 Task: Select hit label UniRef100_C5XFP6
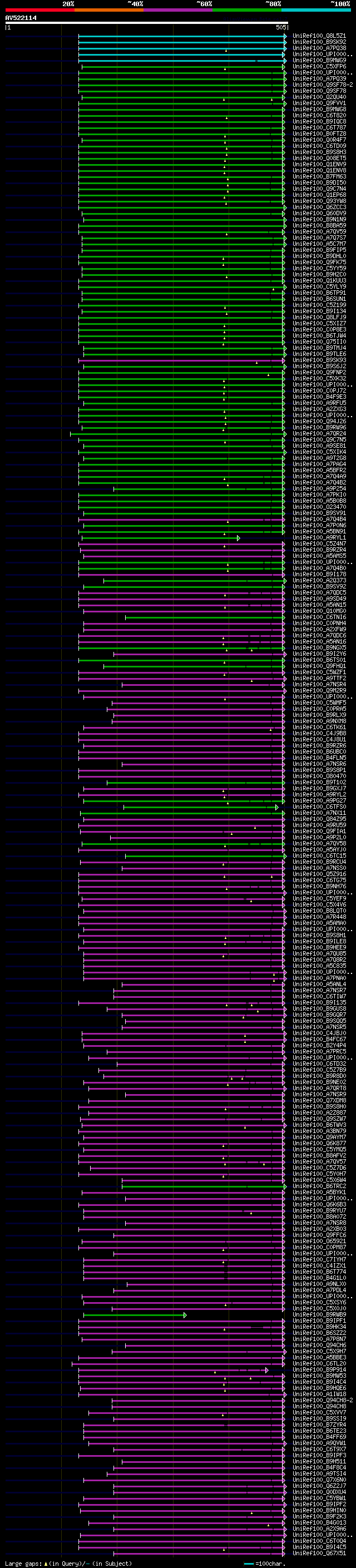[x=319, y=66]
